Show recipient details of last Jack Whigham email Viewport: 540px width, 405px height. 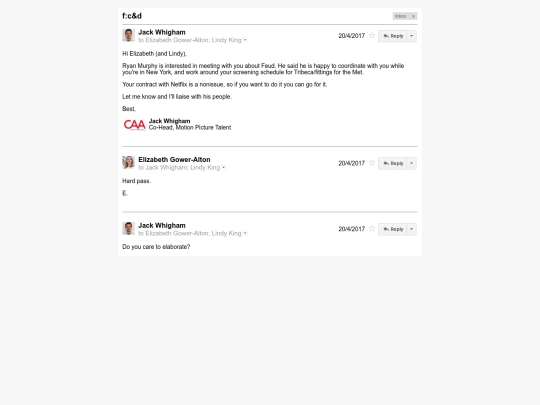click(245, 233)
